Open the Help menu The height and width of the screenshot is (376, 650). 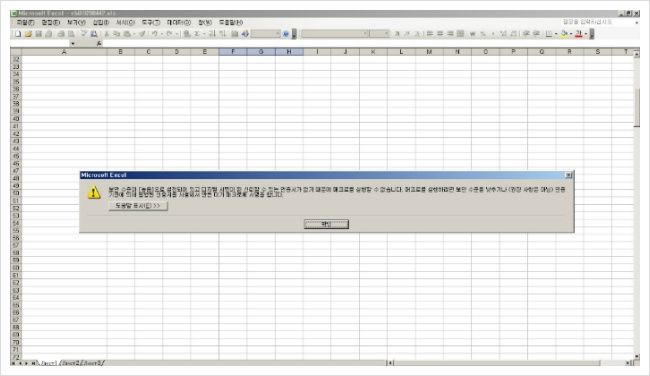230,22
